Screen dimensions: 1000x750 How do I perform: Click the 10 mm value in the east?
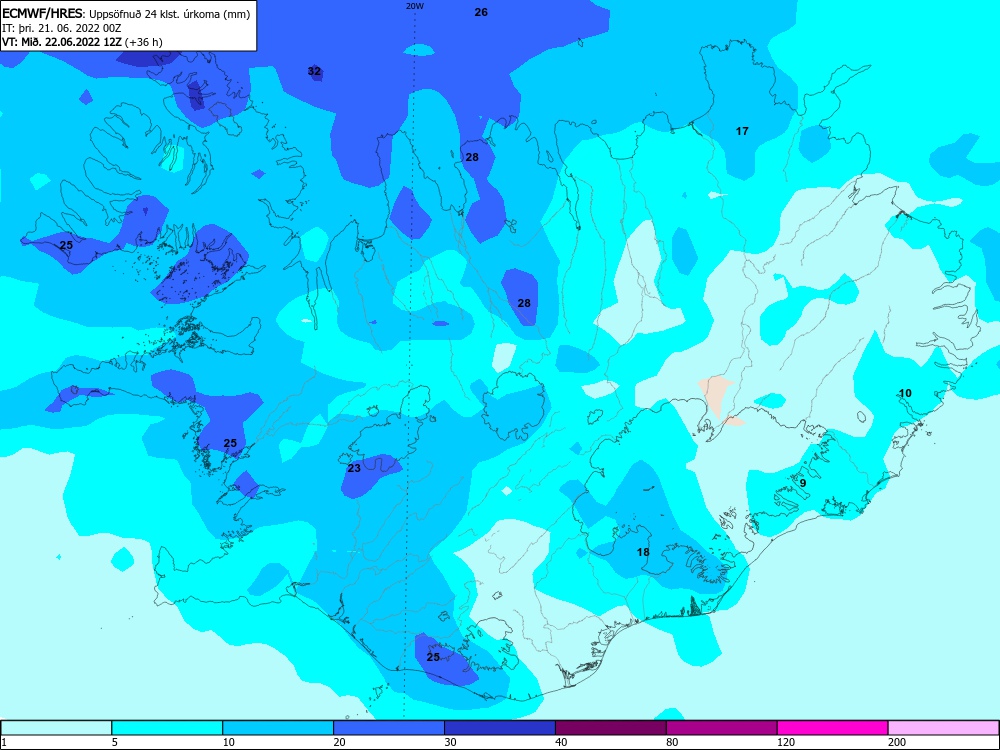[905, 393]
